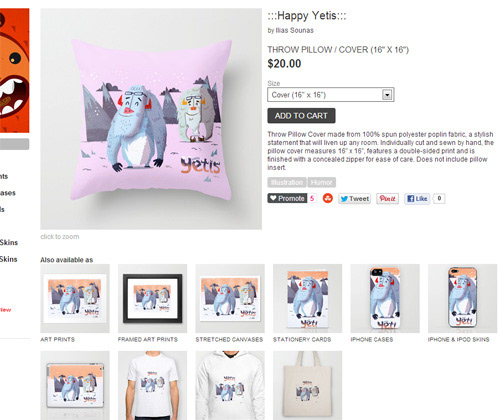Click the Humor tag
Viewport: 500px width, 420px height.
click(x=321, y=182)
